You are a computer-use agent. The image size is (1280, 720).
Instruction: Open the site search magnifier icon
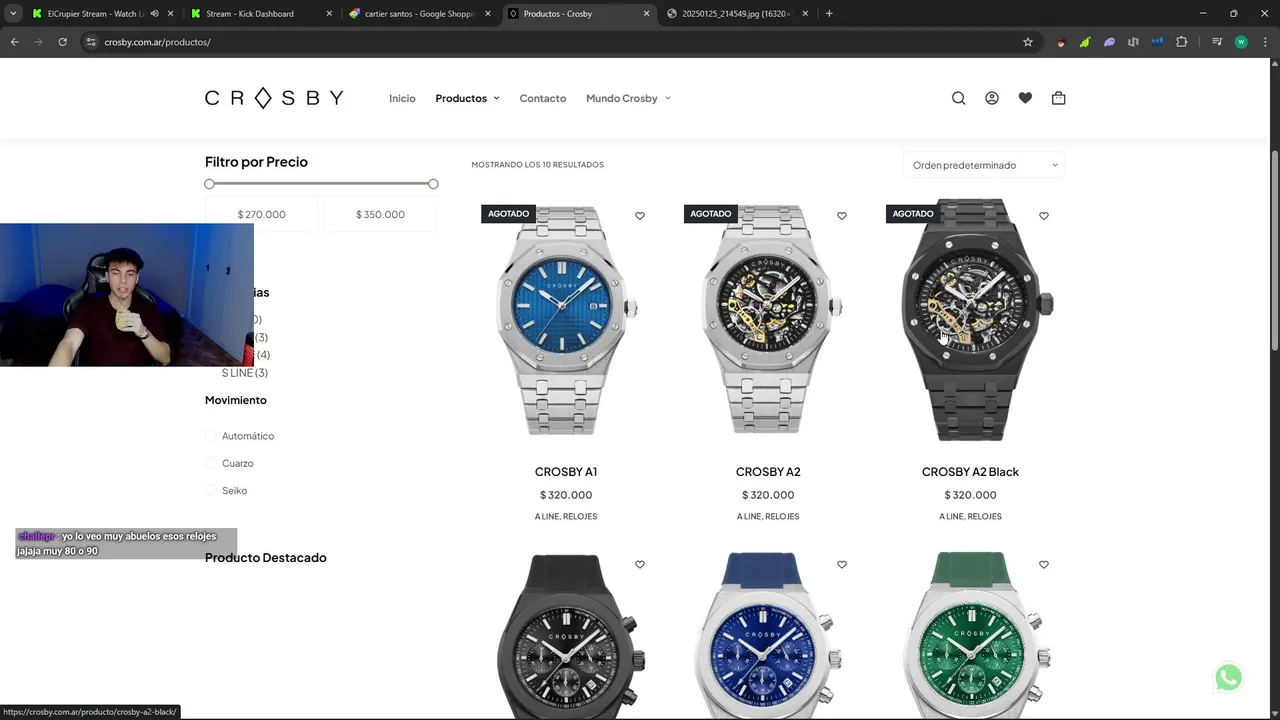click(x=958, y=98)
